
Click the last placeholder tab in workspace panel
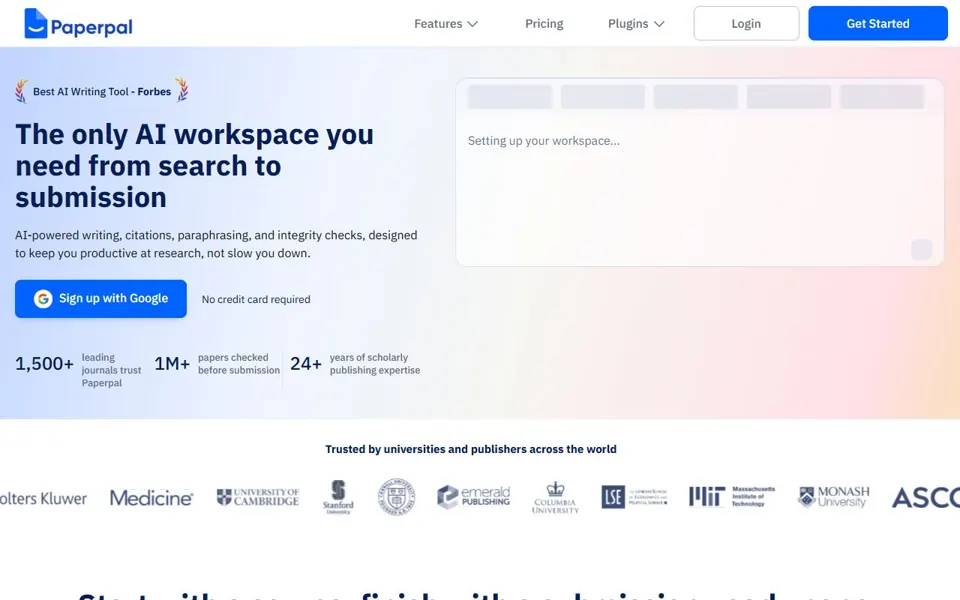[882, 97]
